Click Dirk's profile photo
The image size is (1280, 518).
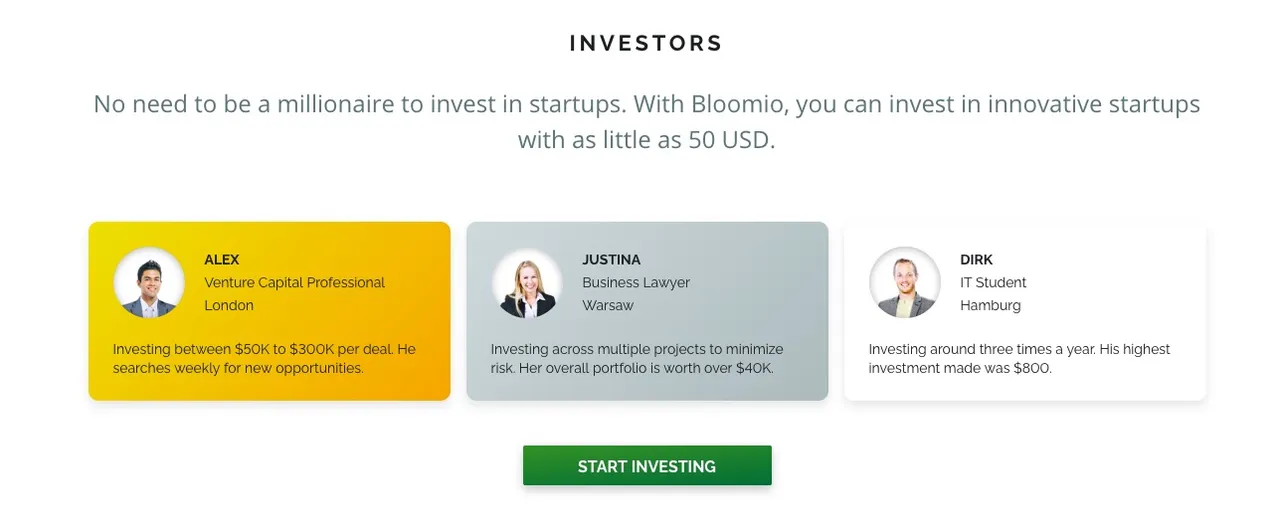click(x=905, y=283)
